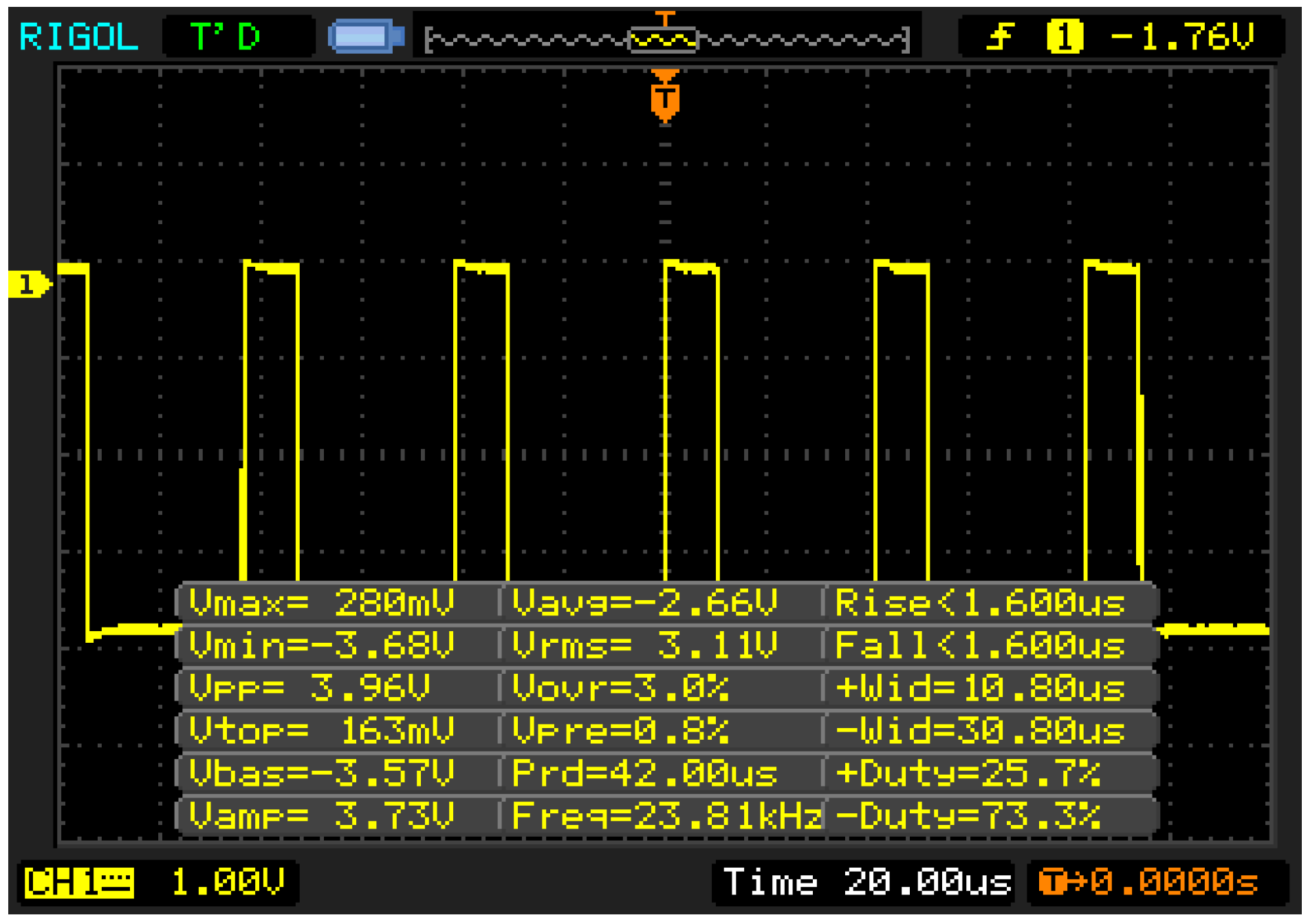Click the channel 1 trigger source badge
Screen dimensions: 1308x924
pos(1064,36)
